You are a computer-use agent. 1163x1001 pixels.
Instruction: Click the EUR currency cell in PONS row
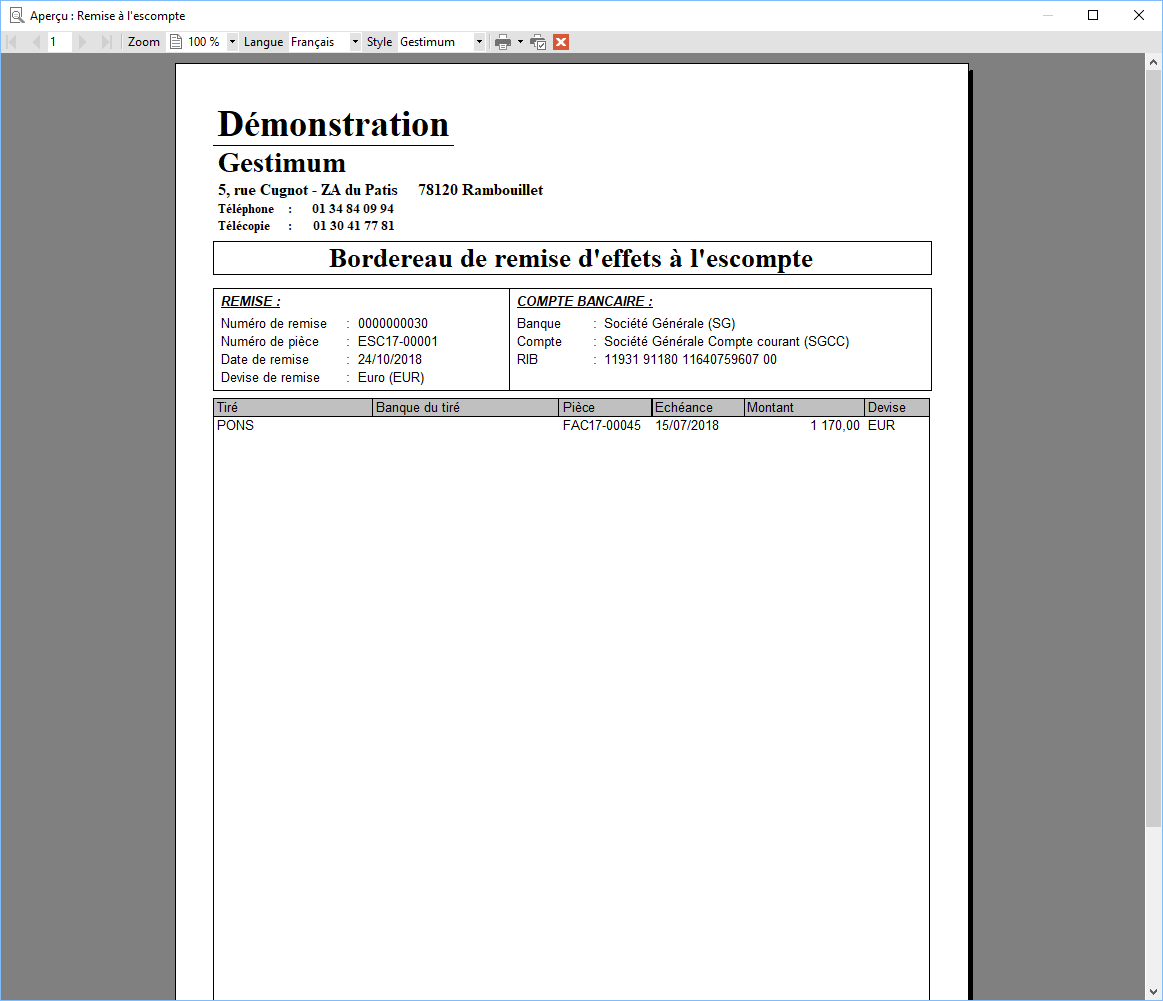881,426
